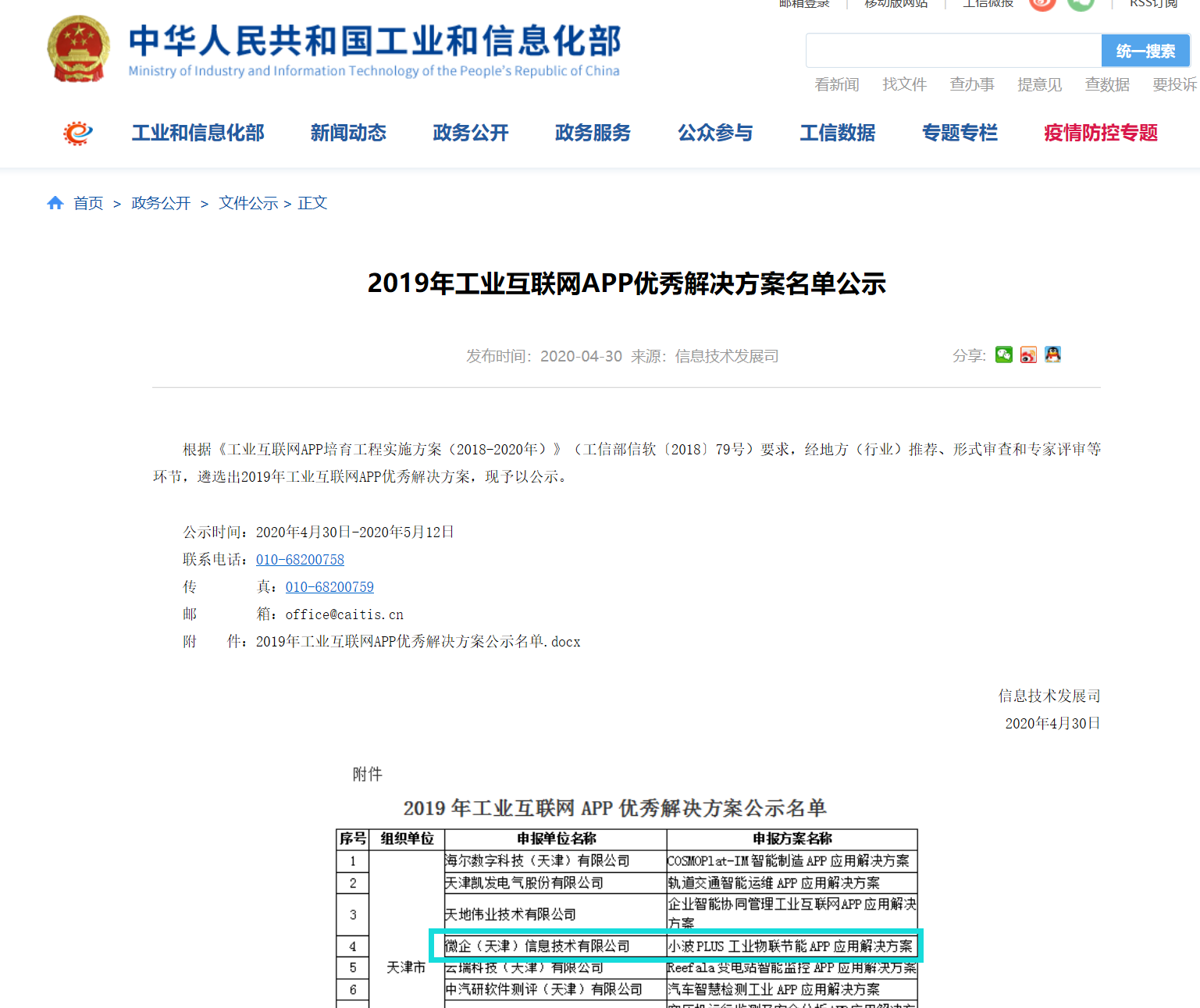
Task: Click phone number link 010-68200758
Action: 300,560
